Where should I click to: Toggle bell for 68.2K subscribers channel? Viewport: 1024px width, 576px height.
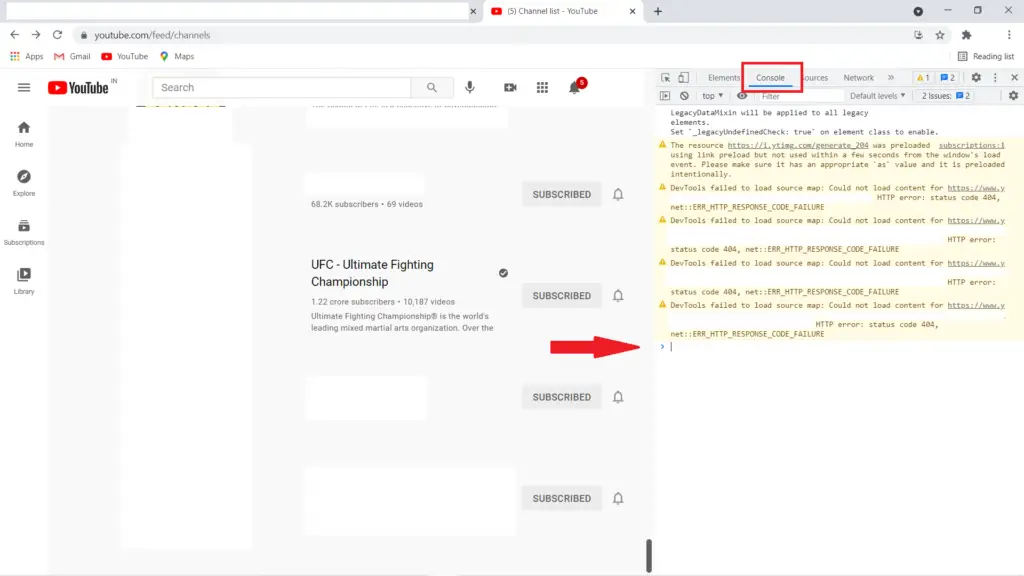tap(618, 195)
